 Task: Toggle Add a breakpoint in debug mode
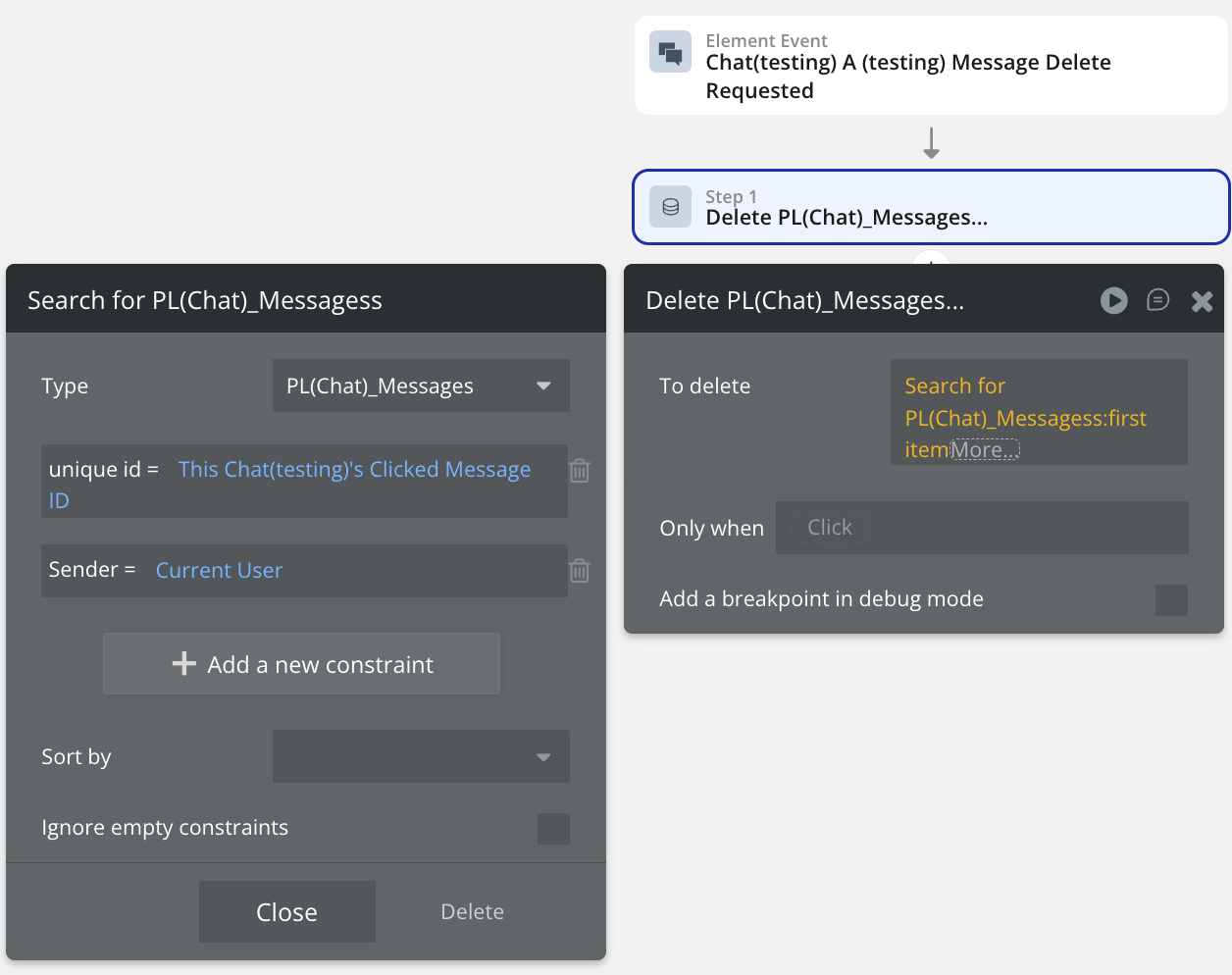pos(1171,599)
